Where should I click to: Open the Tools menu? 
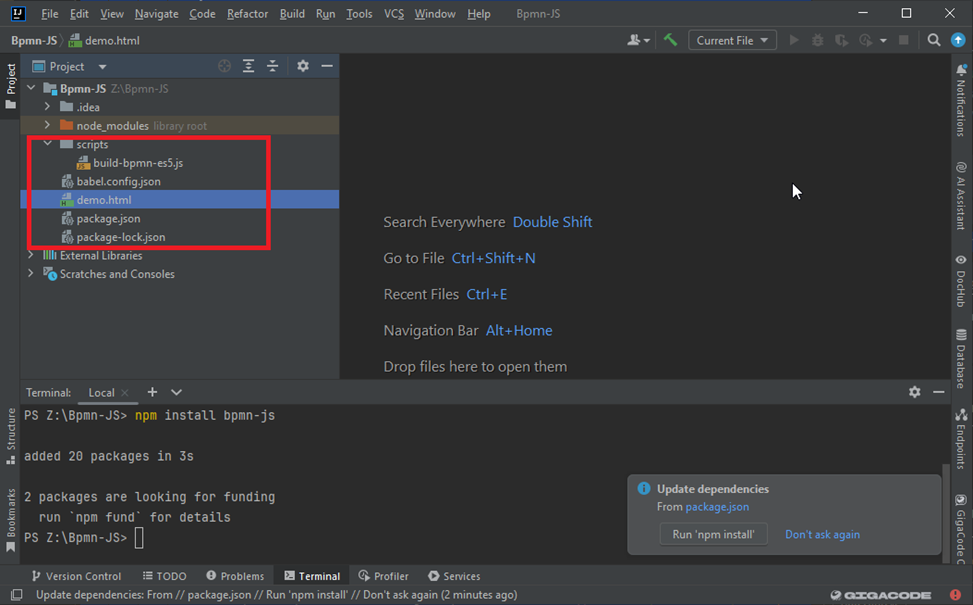359,14
